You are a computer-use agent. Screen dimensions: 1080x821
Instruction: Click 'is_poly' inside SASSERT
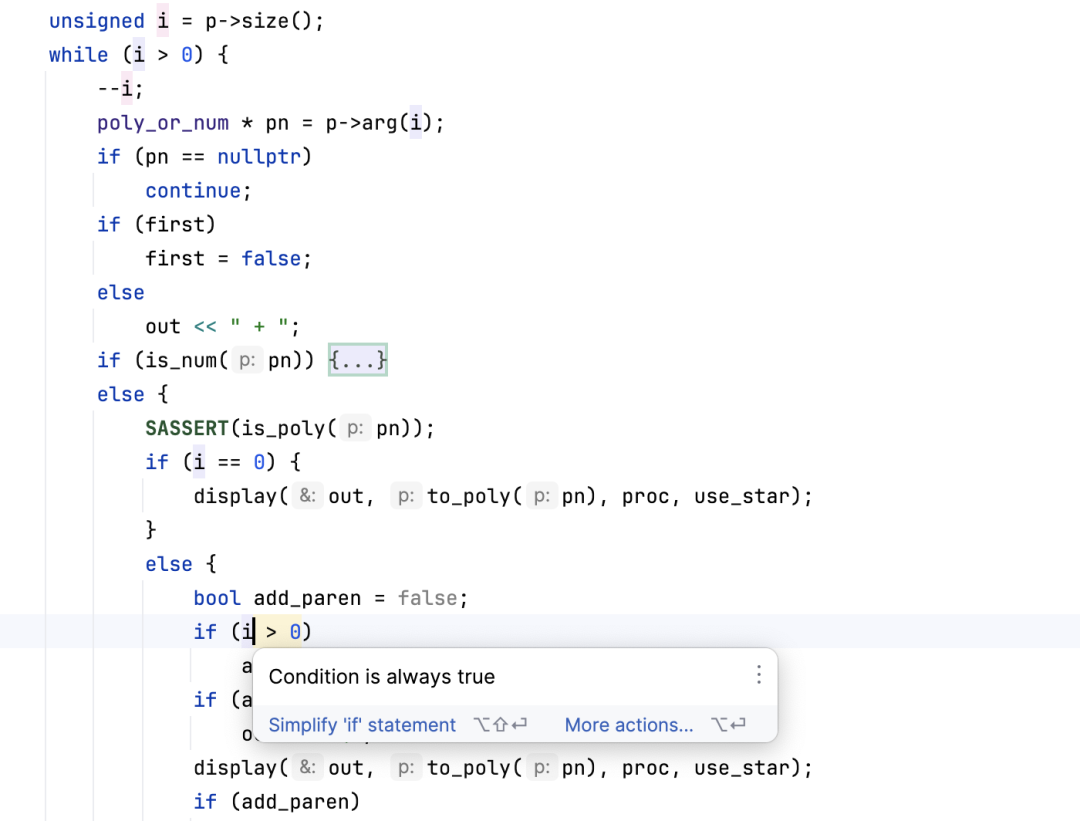[283, 428]
